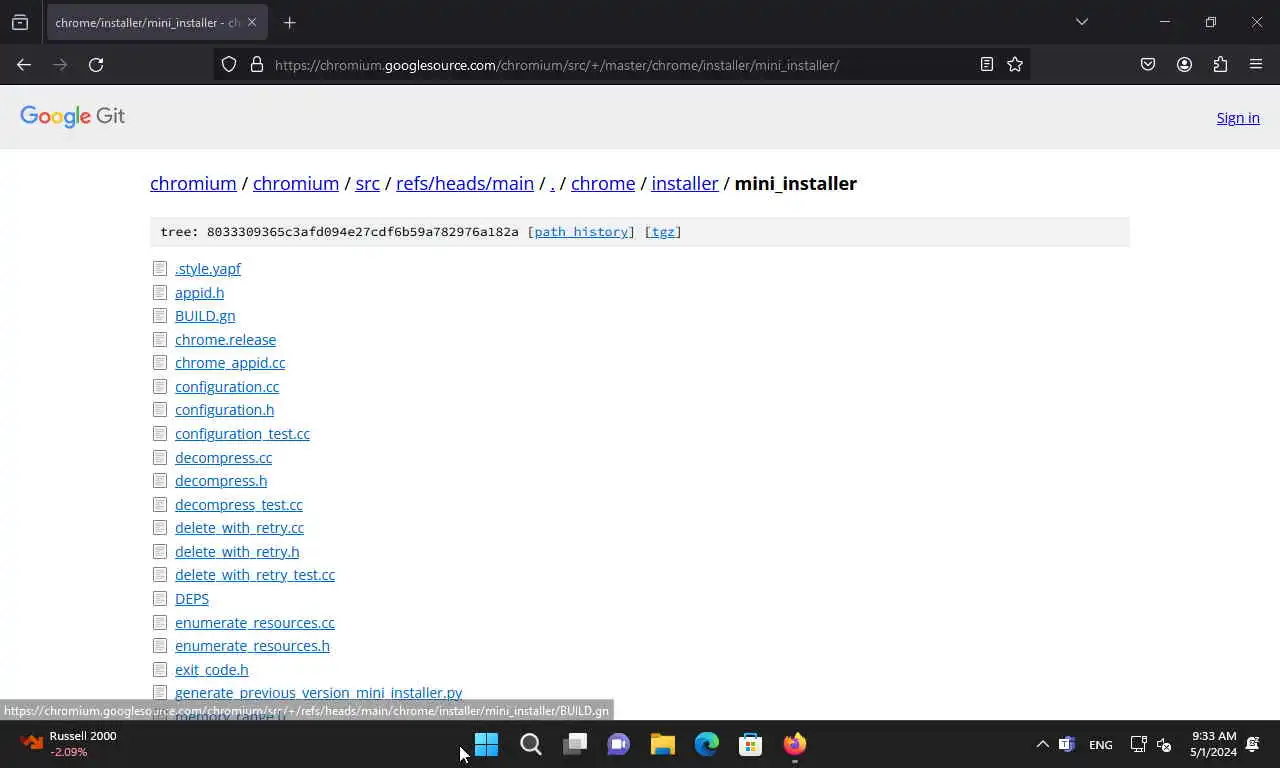Viewport: 1280px width, 768px height.
Task: Expand the system tray hidden icons chevron
Action: [1042, 744]
